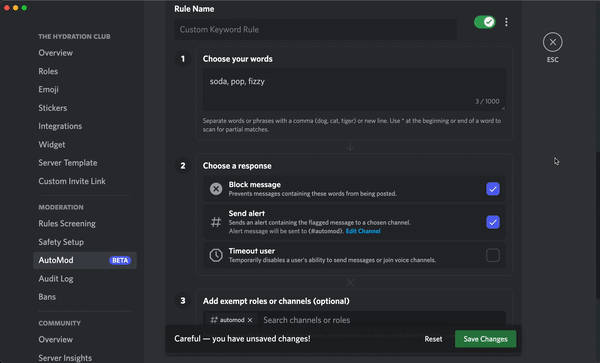Click the Rule Name input field
600x363 pixels.
coord(315,29)
